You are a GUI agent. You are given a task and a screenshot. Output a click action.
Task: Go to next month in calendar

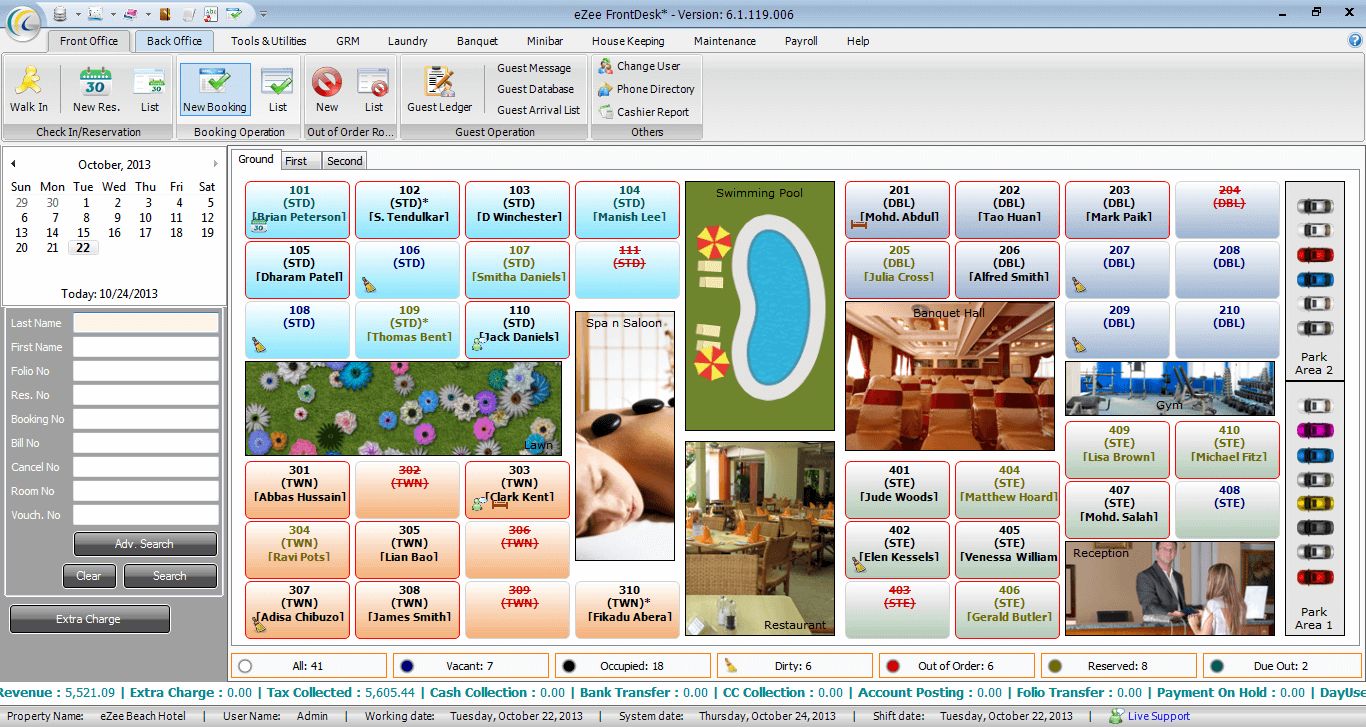pyautogui.click(x=215, y=164)
